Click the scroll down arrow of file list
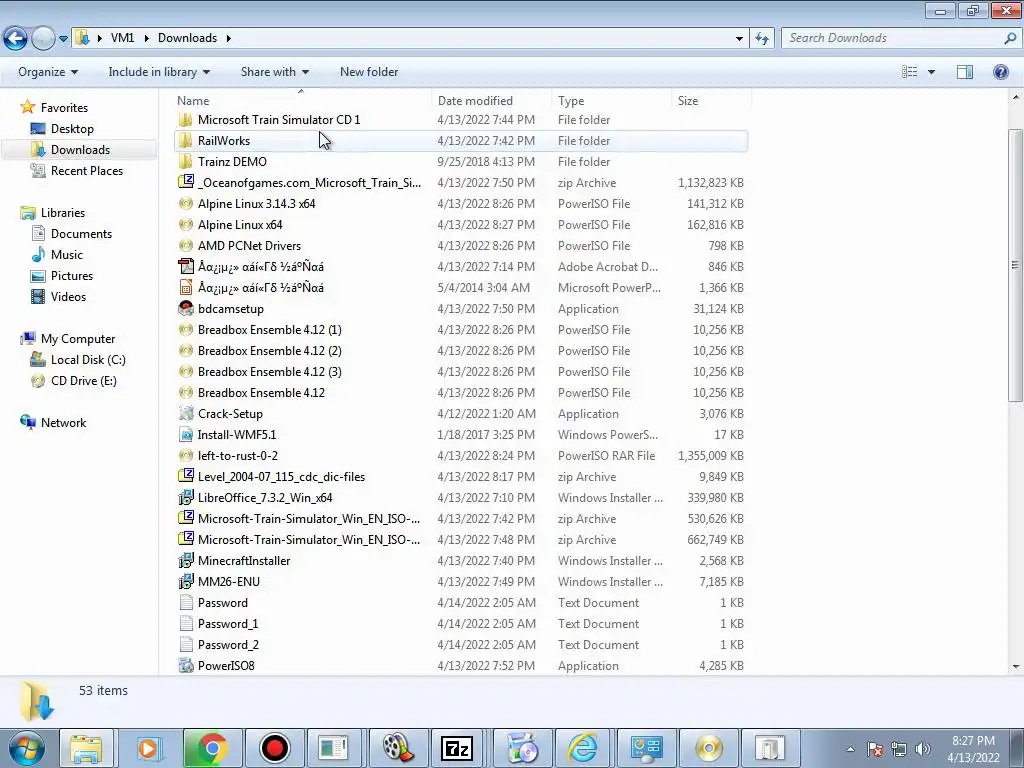Screen dimensions: 1024x768 tap(1016, 667)
